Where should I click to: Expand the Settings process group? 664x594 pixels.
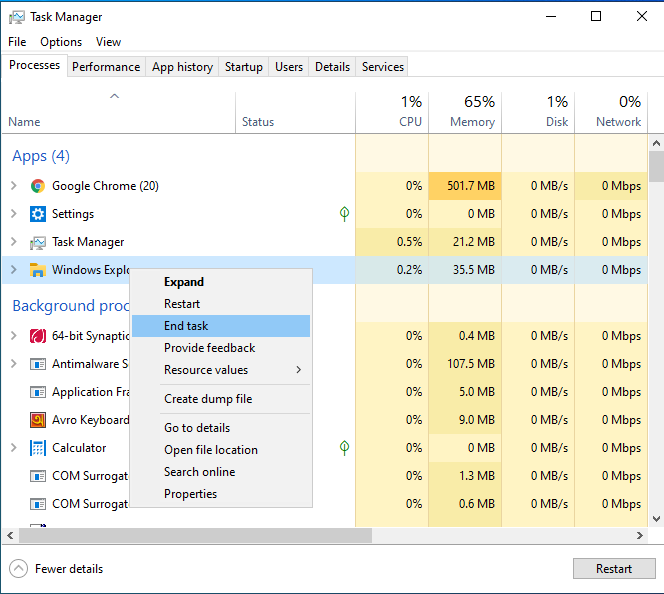pyautogui.click(x=14, y=214)
